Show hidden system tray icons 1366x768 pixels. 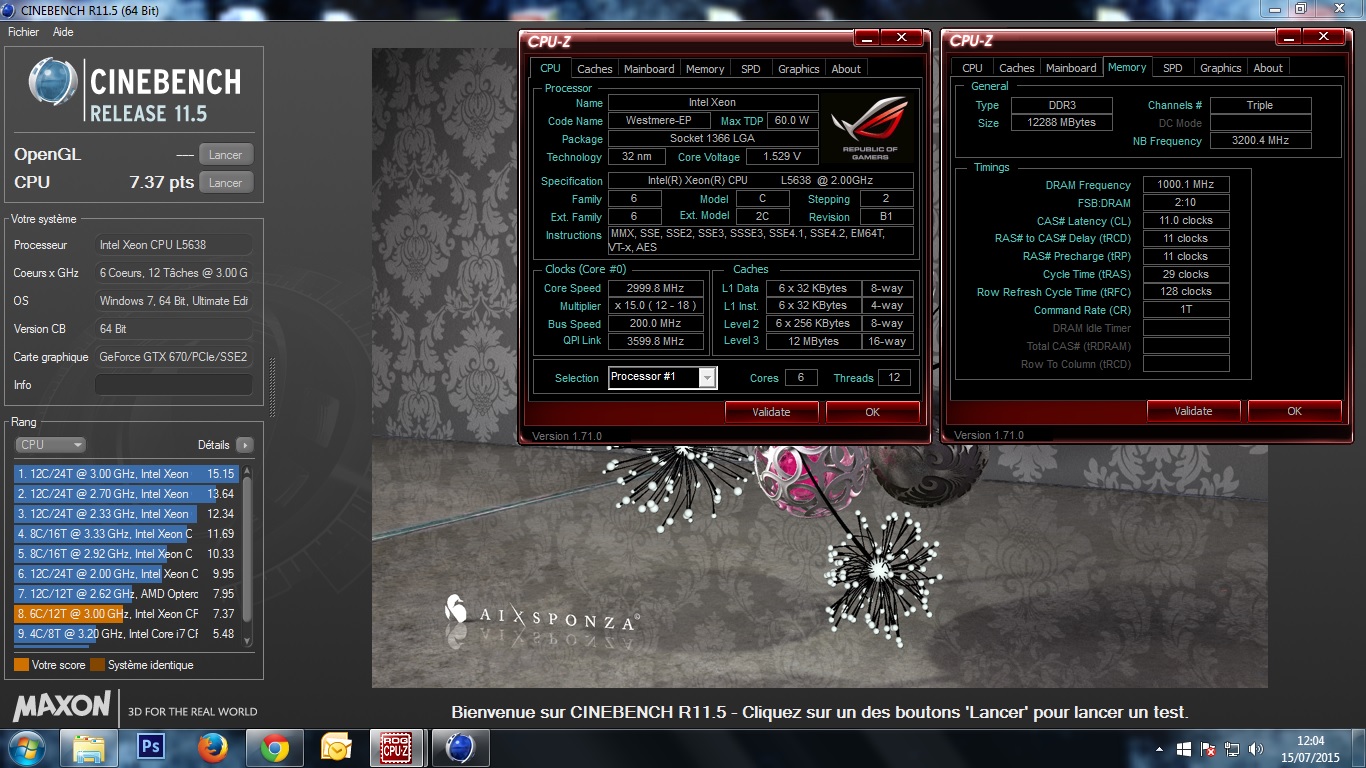coord(1159,748)
